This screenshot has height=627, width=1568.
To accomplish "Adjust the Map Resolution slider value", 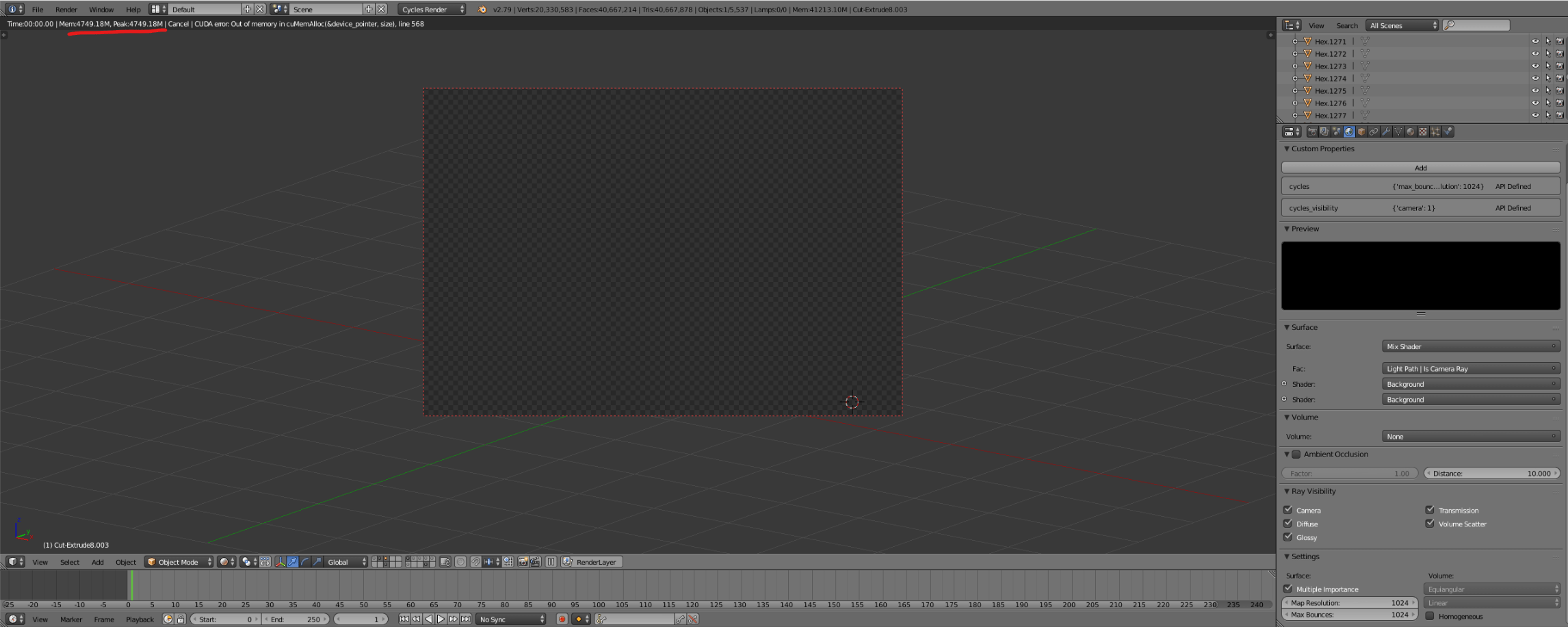I will click(1349, 602).
